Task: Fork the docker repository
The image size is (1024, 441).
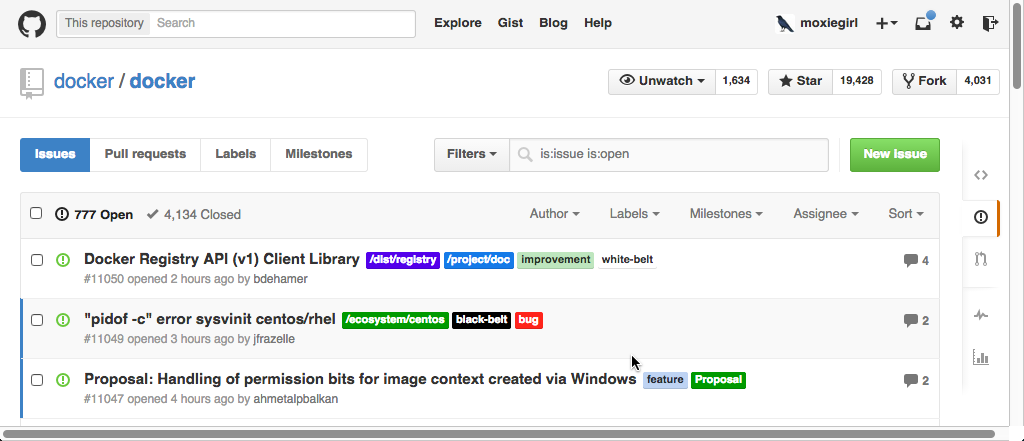Action: (x=925, y=82)
